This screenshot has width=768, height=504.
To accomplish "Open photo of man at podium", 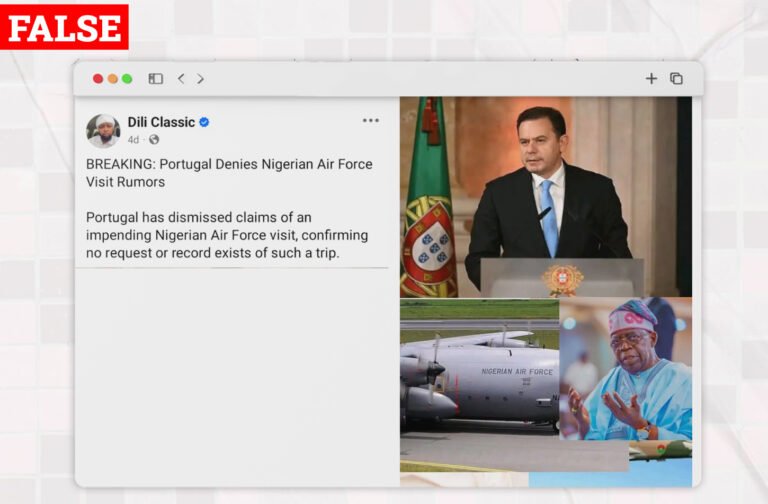I will tap(546, 197).
